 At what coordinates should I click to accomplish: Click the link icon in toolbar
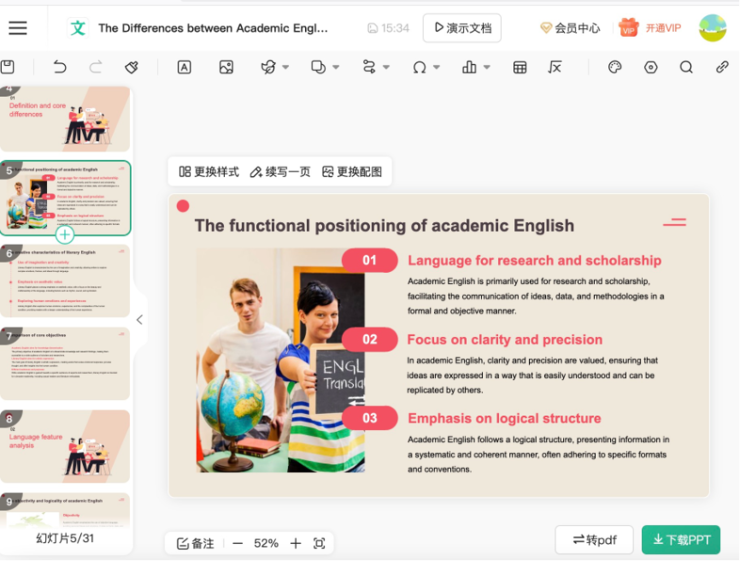click(x=722, y=67)
